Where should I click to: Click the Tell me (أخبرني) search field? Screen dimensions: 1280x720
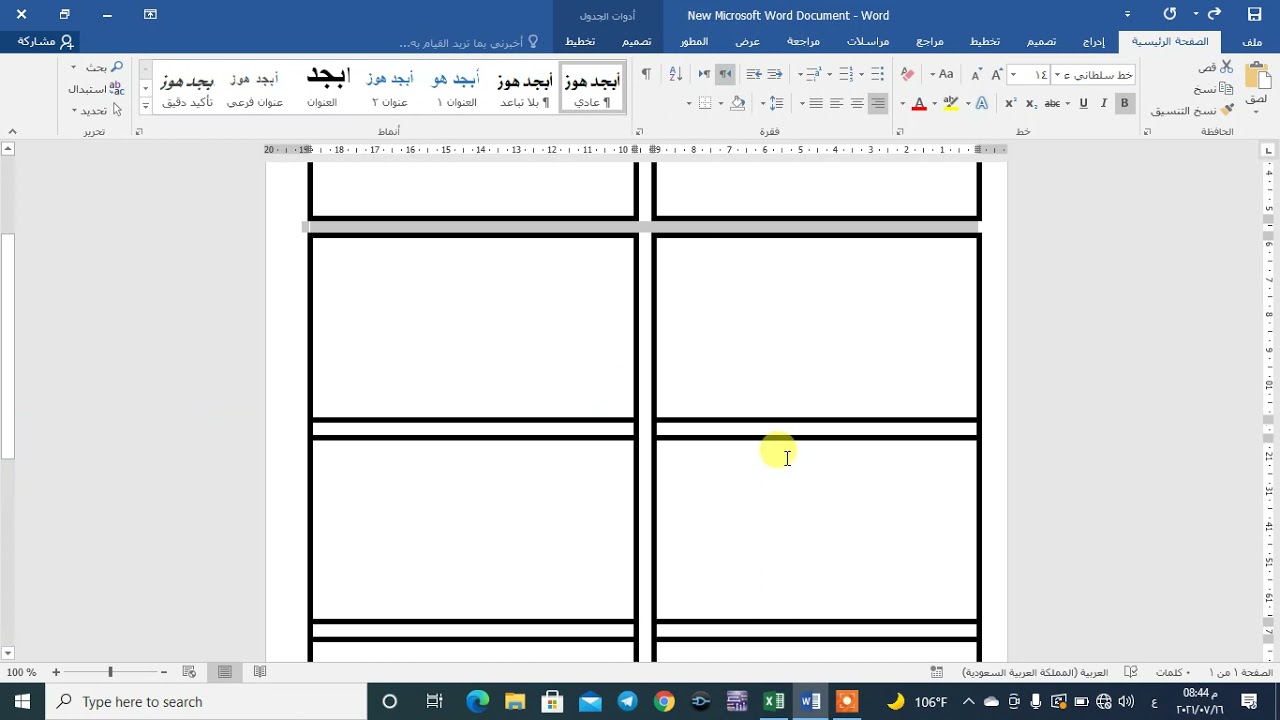click(x=469, y=42)
